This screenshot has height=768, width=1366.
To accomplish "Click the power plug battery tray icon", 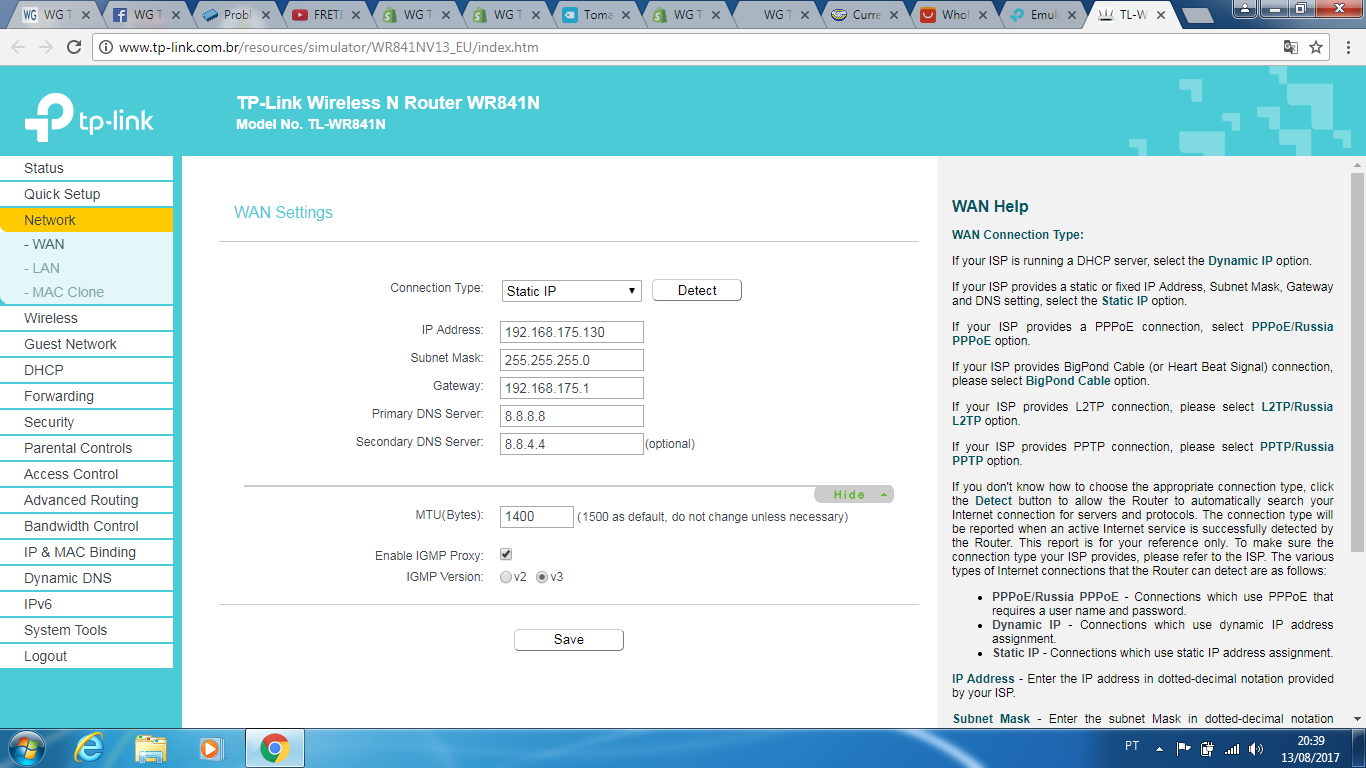I will tap(1207, 748).
